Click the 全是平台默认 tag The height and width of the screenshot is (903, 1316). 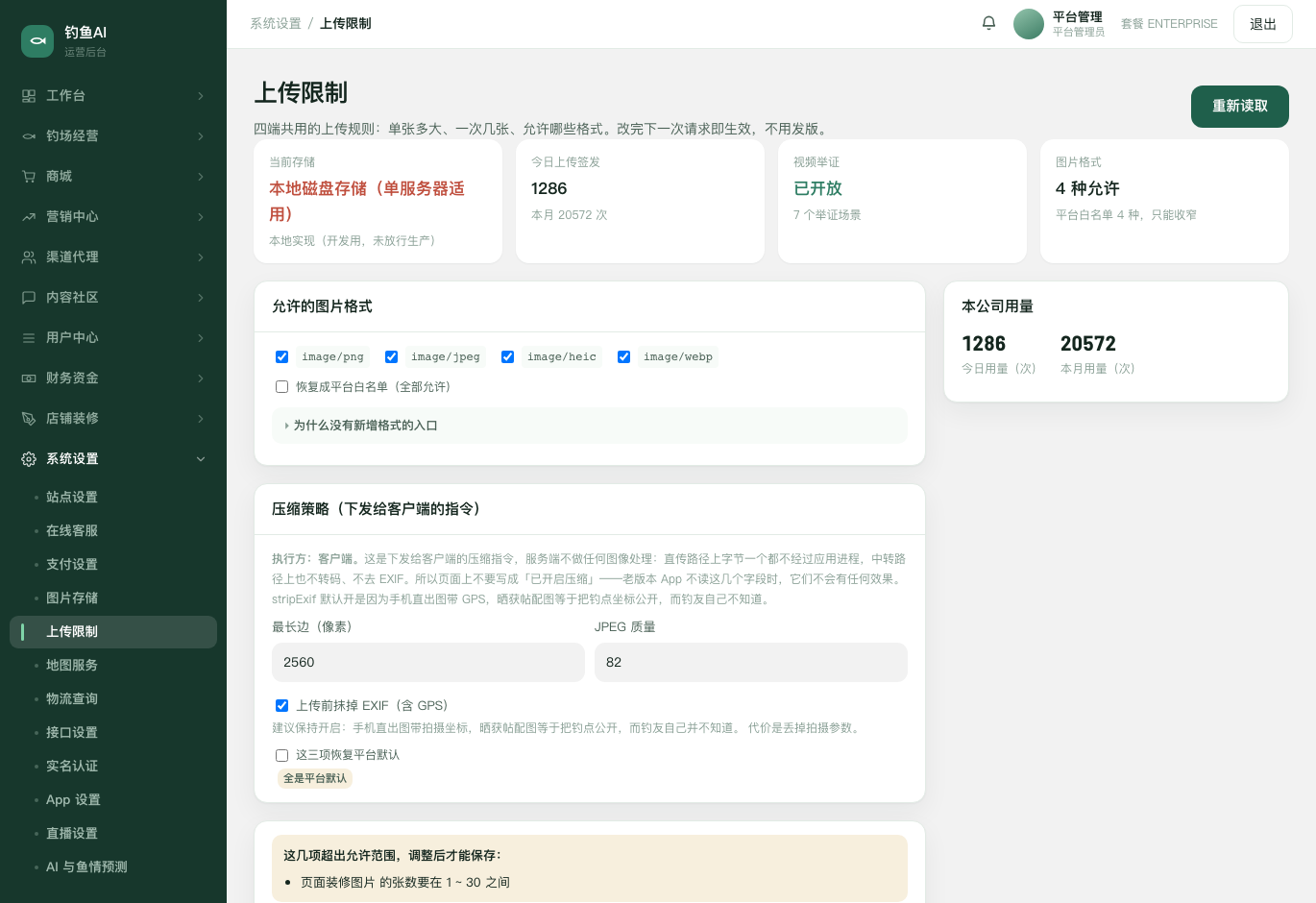pos(315,778)
